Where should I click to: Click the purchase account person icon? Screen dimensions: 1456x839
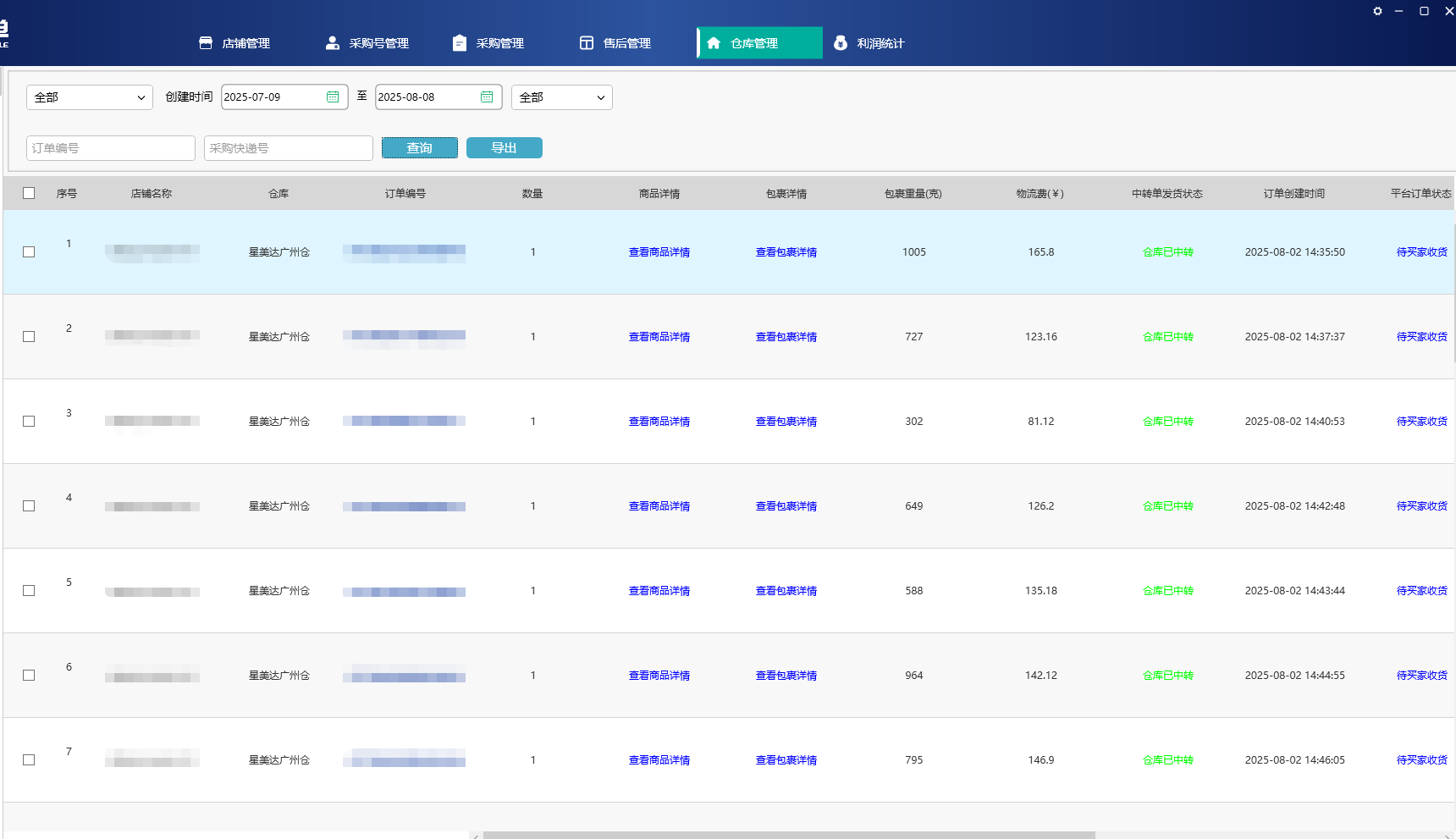tap(333, 43)
